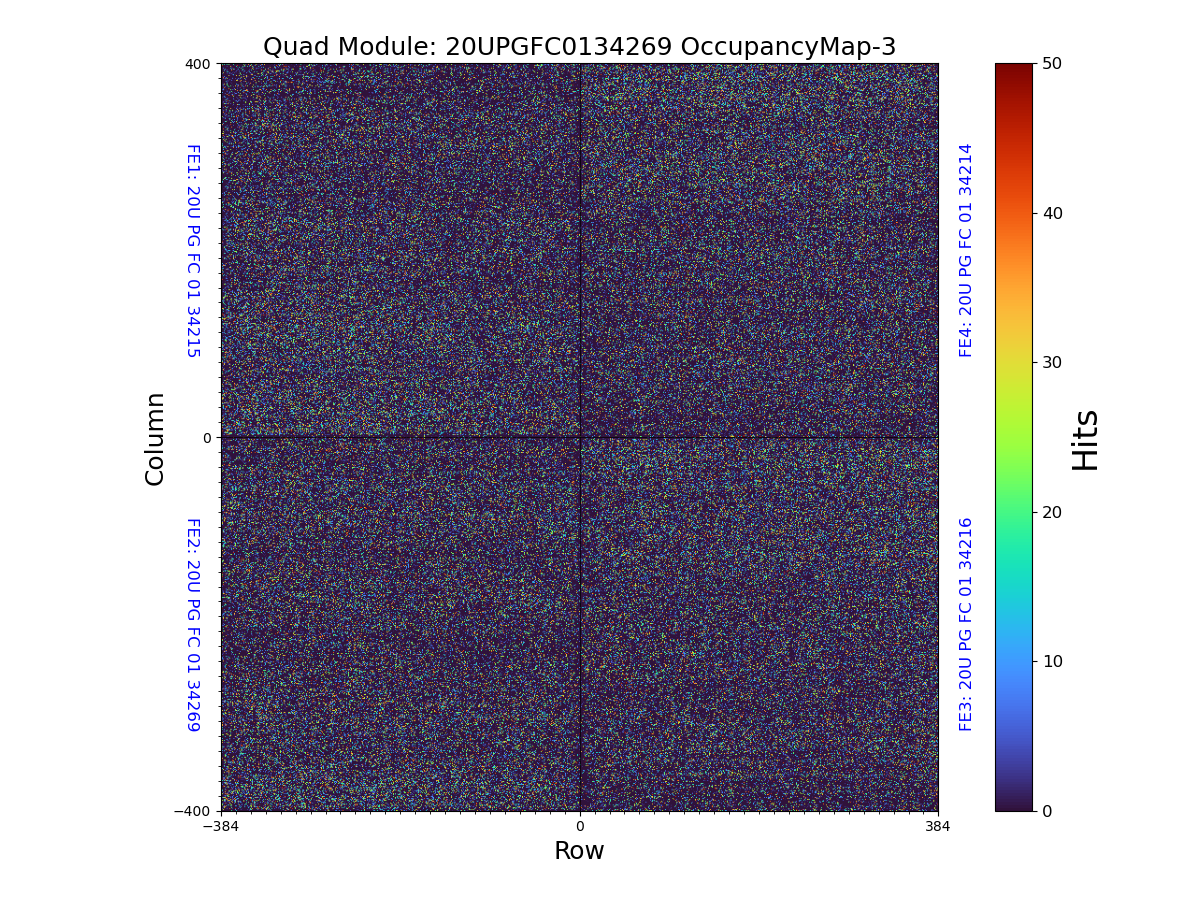Pick the dark red top of the colorbar

(x=1013, y=68)
